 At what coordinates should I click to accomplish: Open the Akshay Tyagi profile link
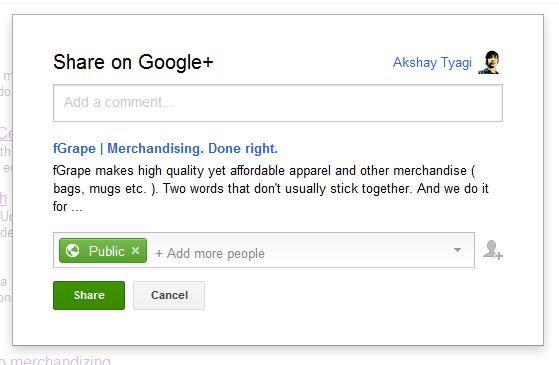point(432,62)
